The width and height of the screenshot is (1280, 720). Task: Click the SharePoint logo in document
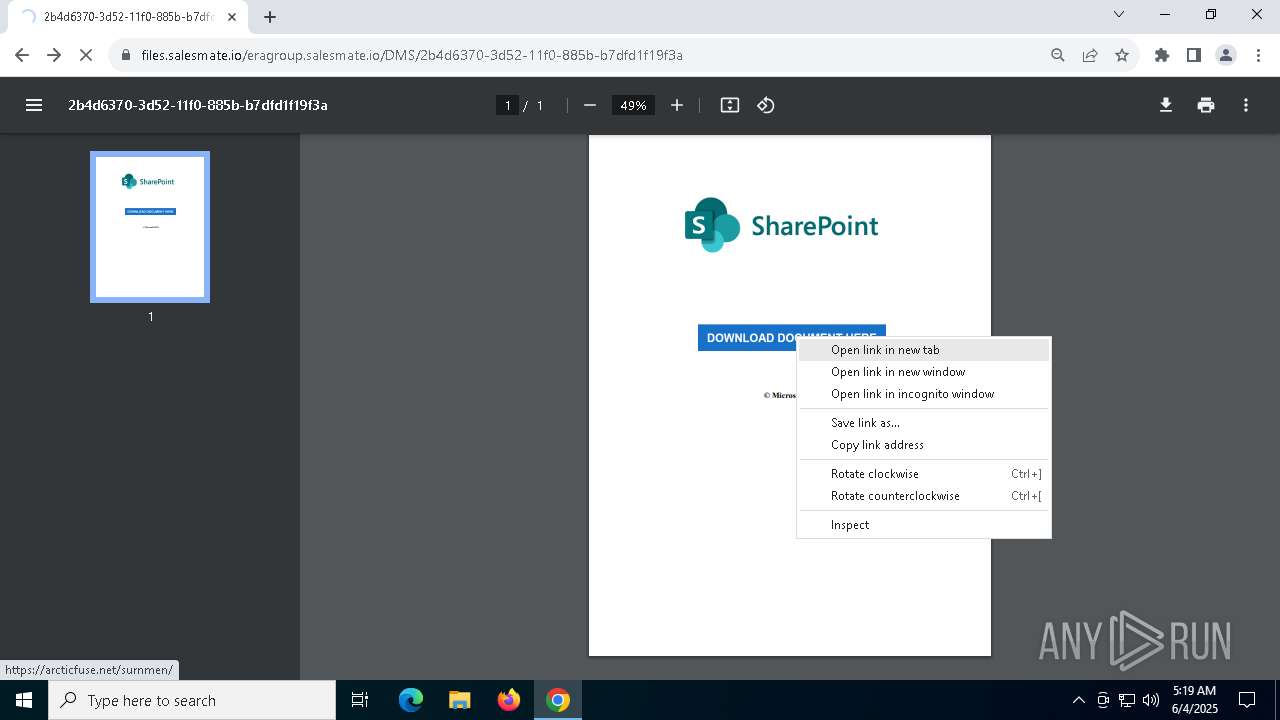(x=781, y=225)
